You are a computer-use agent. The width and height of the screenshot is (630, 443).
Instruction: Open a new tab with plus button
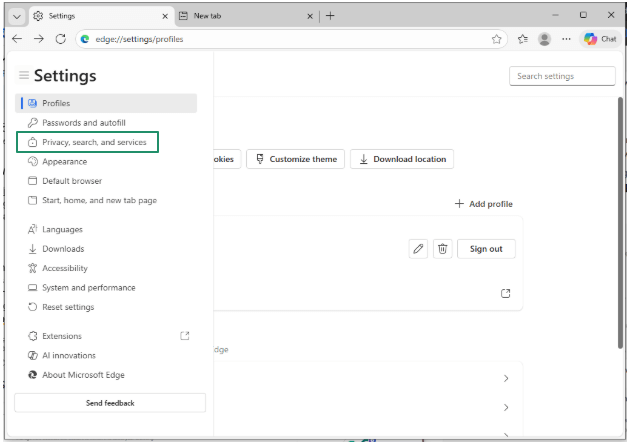pos(330,16)
